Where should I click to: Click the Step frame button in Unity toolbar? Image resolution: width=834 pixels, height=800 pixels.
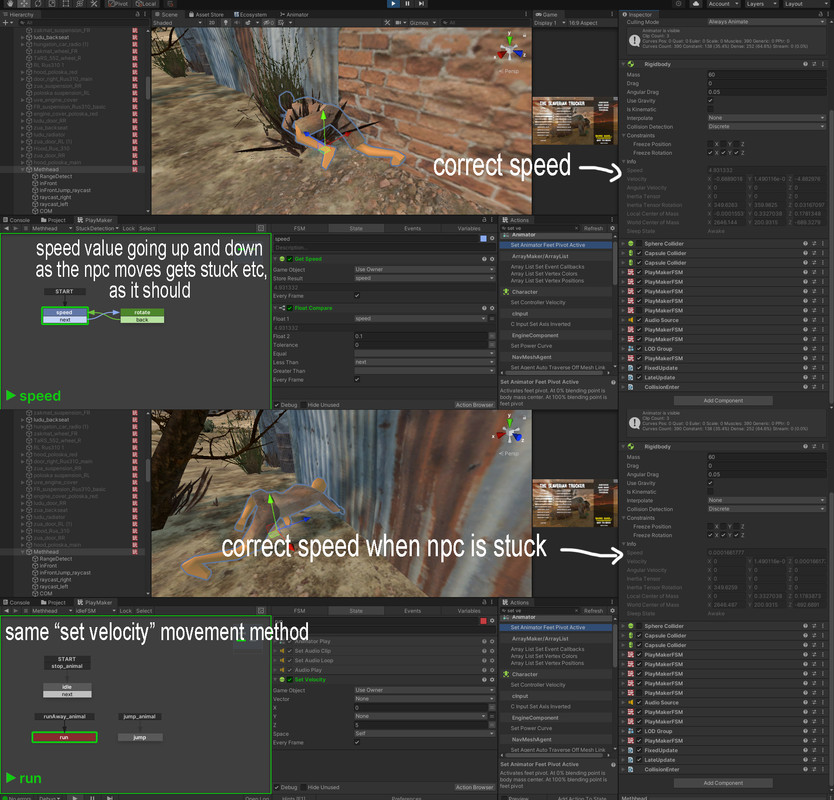point(421,3)
